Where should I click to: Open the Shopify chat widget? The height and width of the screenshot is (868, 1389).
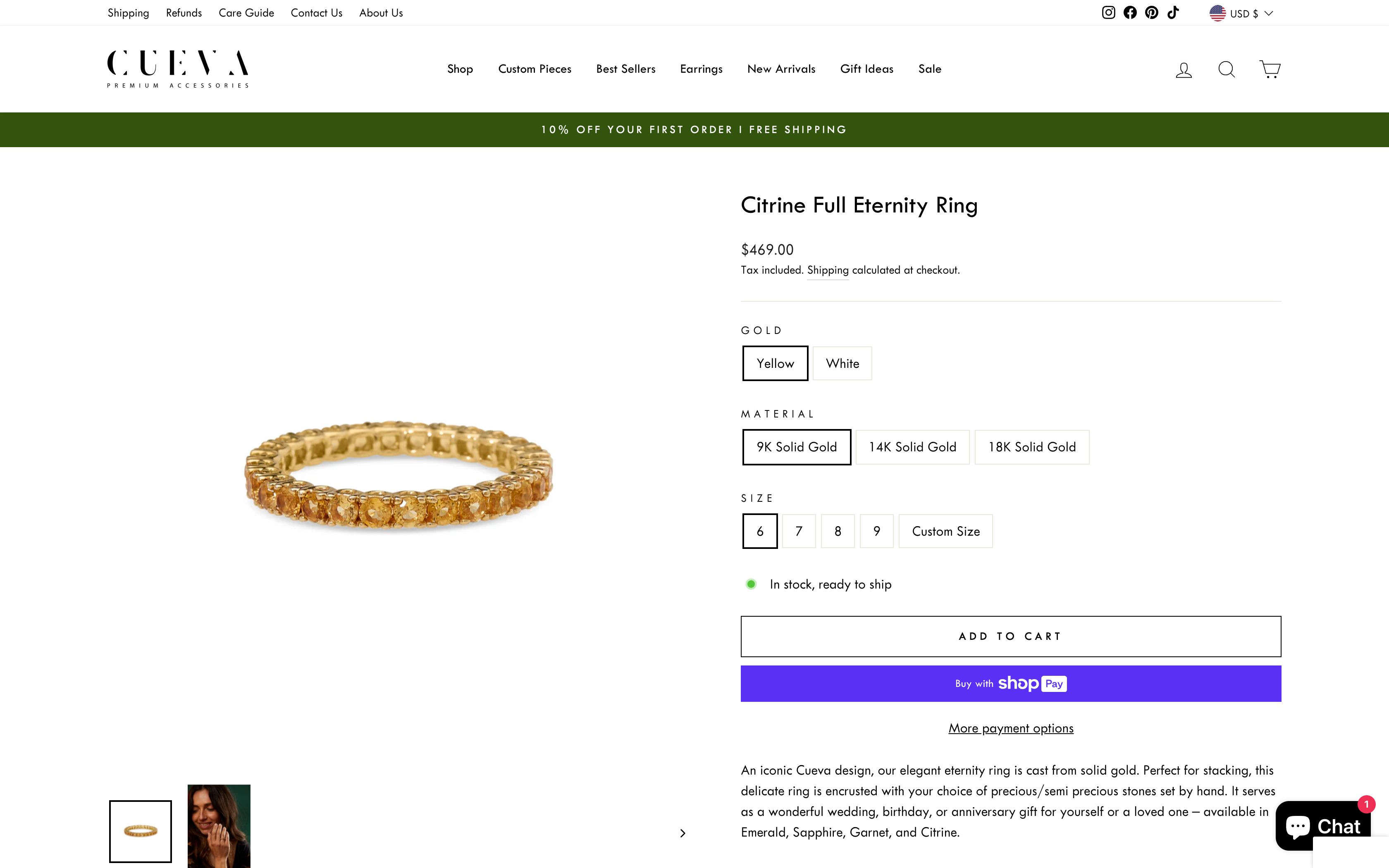[x=1327, y=825]
